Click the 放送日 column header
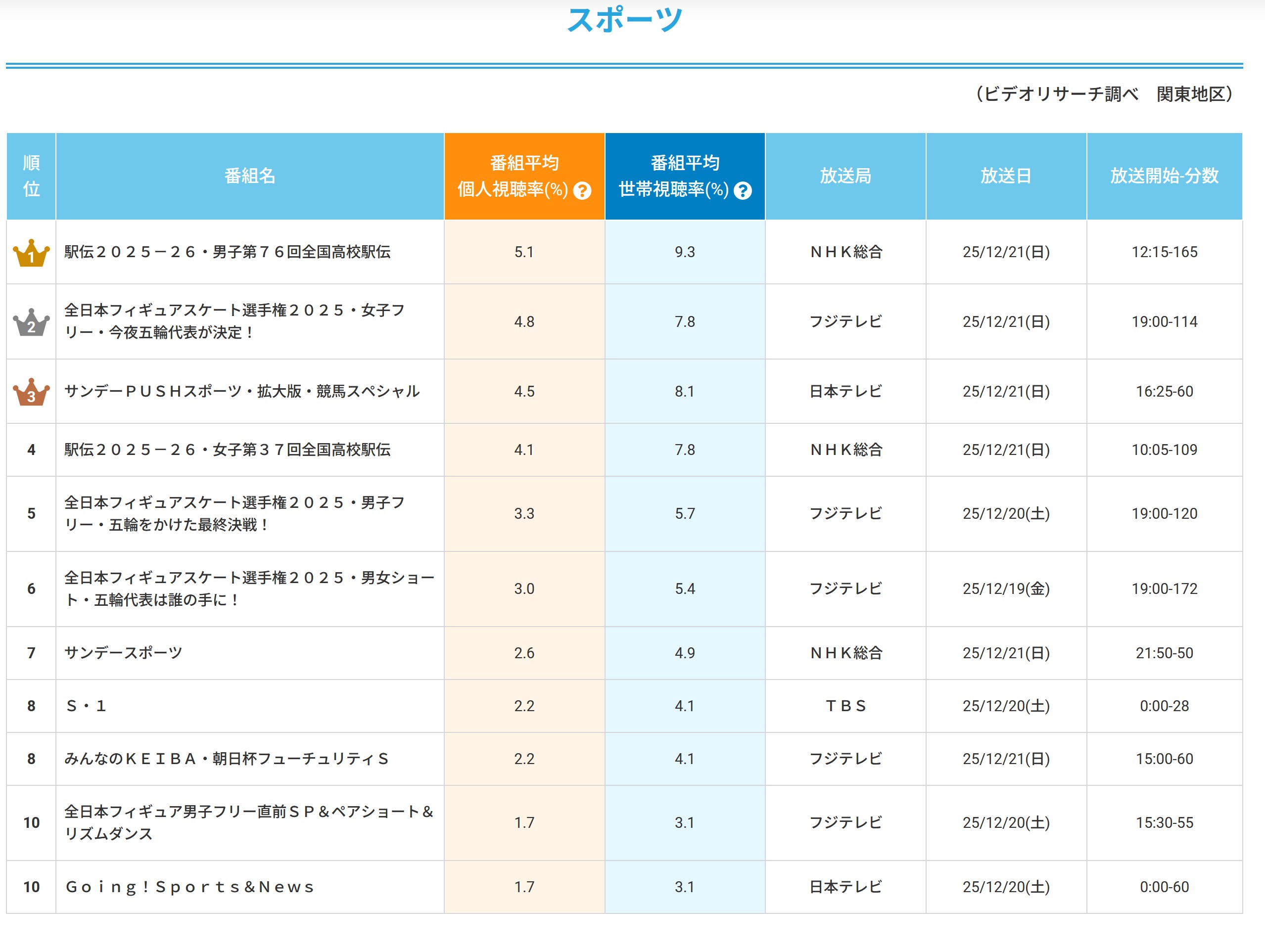 (1005, 176)
